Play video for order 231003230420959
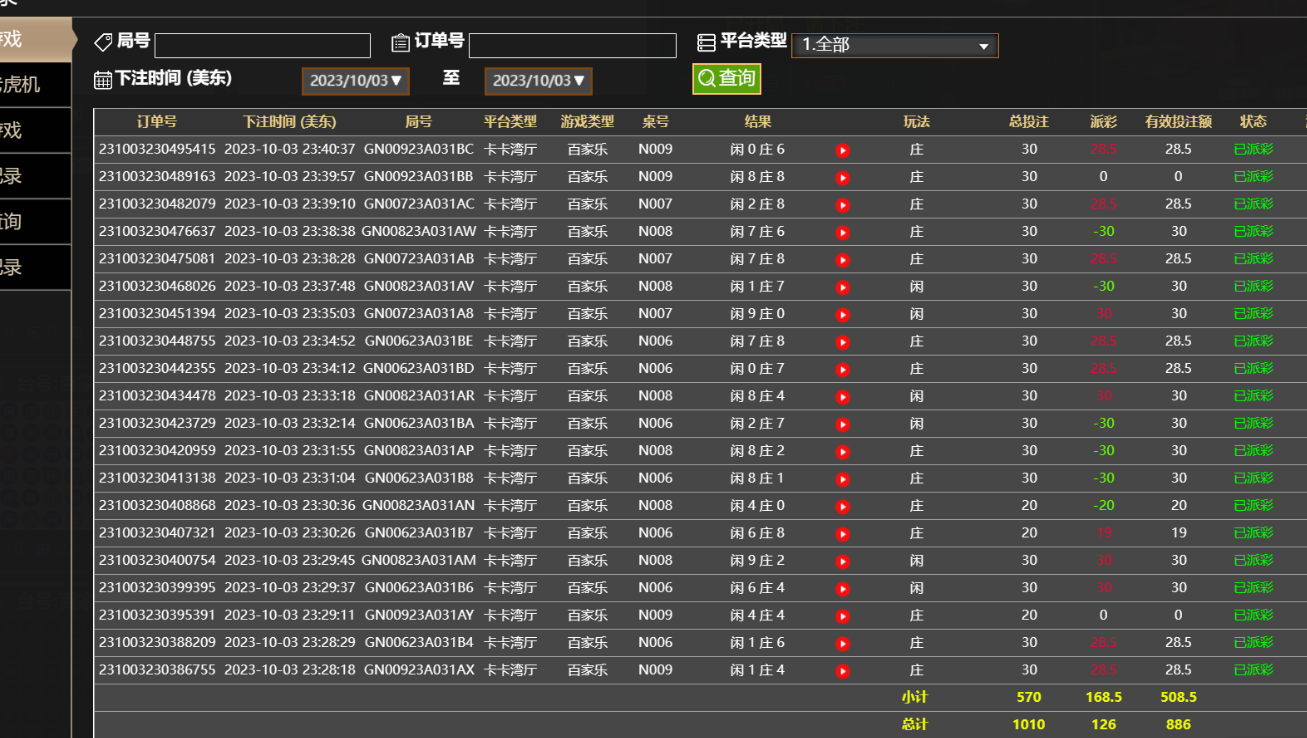This screenshot has height=738, width=1307. (x=843, y=452)
